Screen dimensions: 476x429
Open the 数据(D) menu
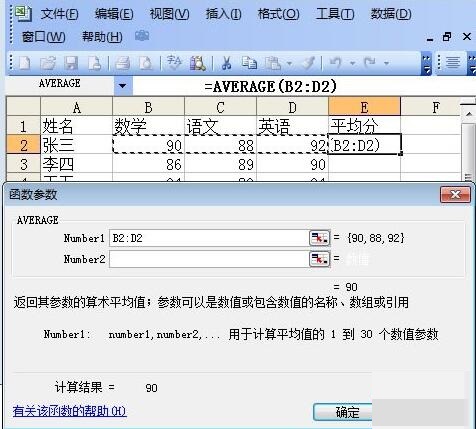click(391, 14)
